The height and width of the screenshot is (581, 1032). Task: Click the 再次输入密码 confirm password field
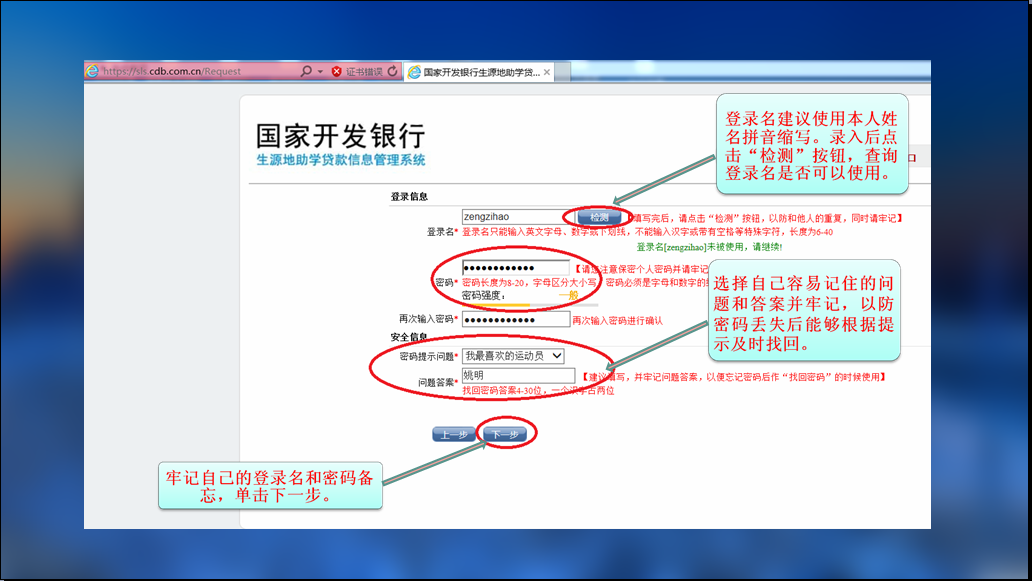point(515,319)
